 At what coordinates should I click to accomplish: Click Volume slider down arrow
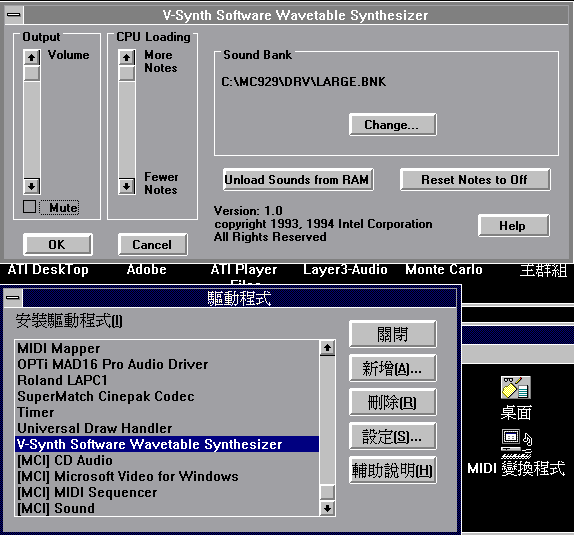[x=32, y=186]
